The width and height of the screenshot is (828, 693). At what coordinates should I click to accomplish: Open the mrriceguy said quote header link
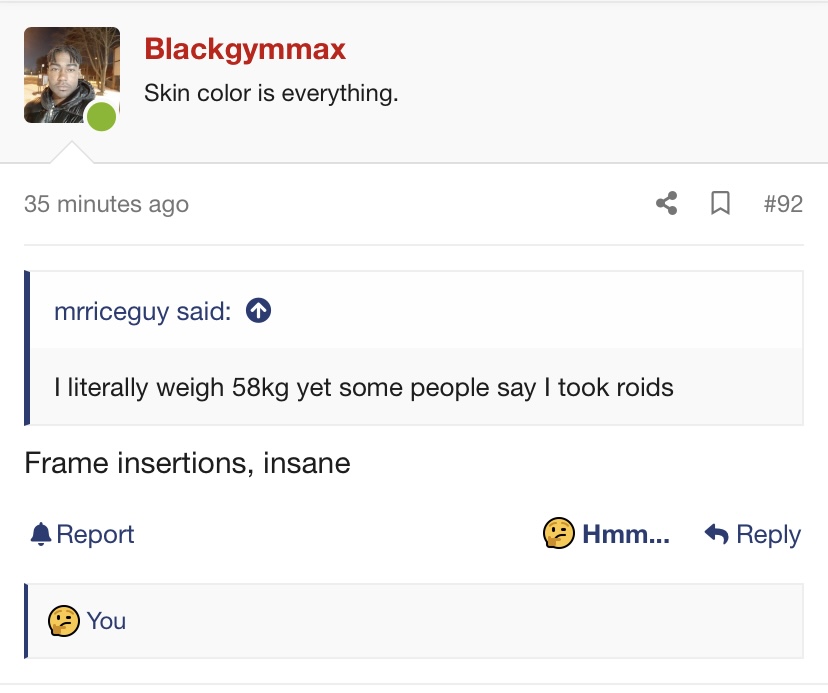pyautogui.click(x=143, y=311)
